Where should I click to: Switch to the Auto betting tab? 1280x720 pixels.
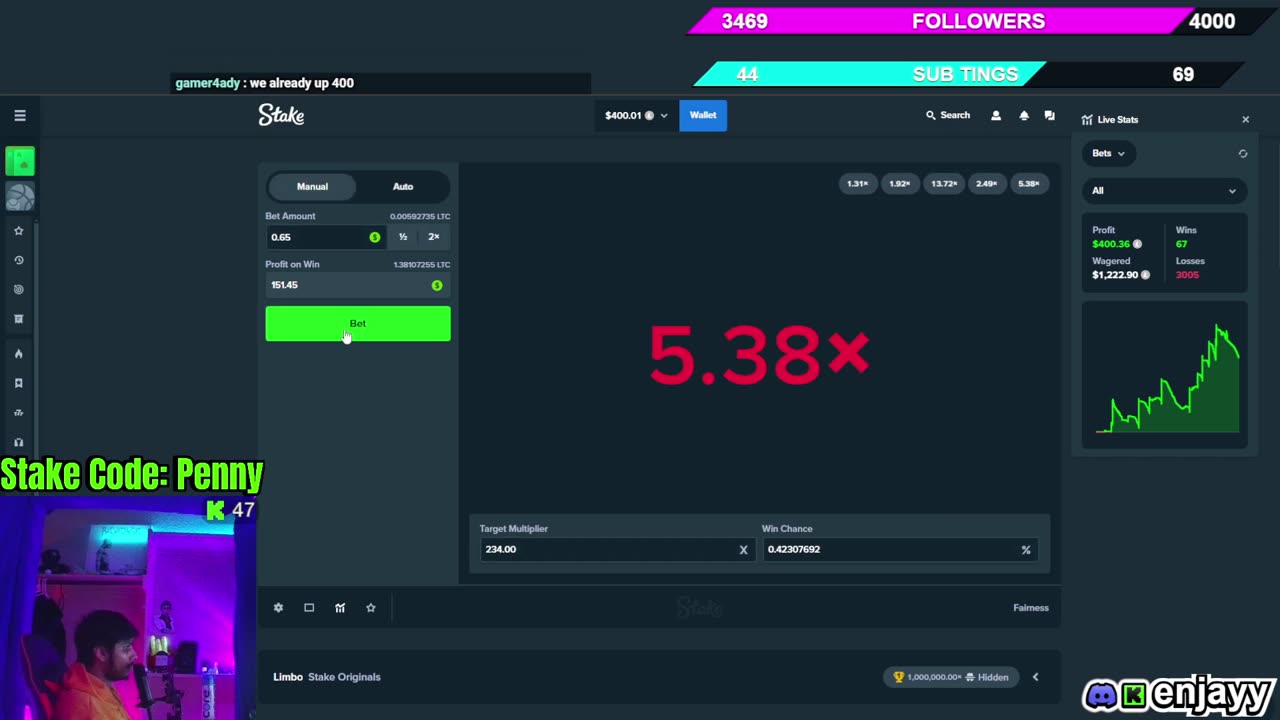click(x=403, y=186)
